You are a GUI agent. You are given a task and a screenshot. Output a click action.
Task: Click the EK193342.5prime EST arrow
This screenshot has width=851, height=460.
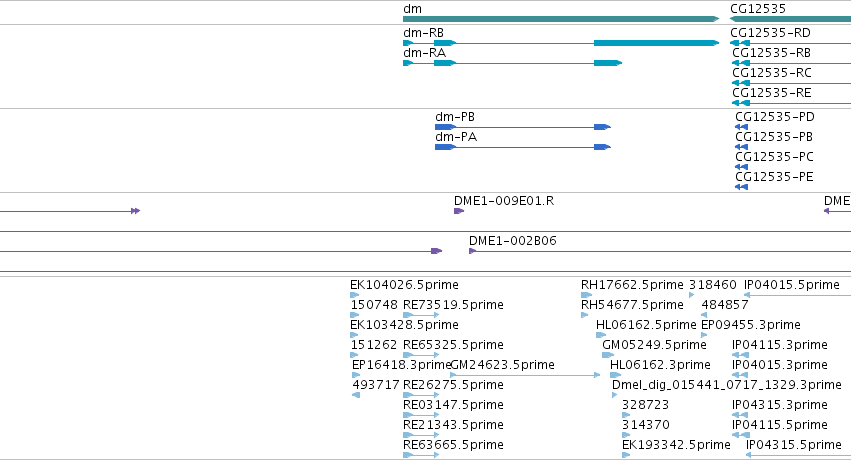pyautogui.click(x=626, y=455)
